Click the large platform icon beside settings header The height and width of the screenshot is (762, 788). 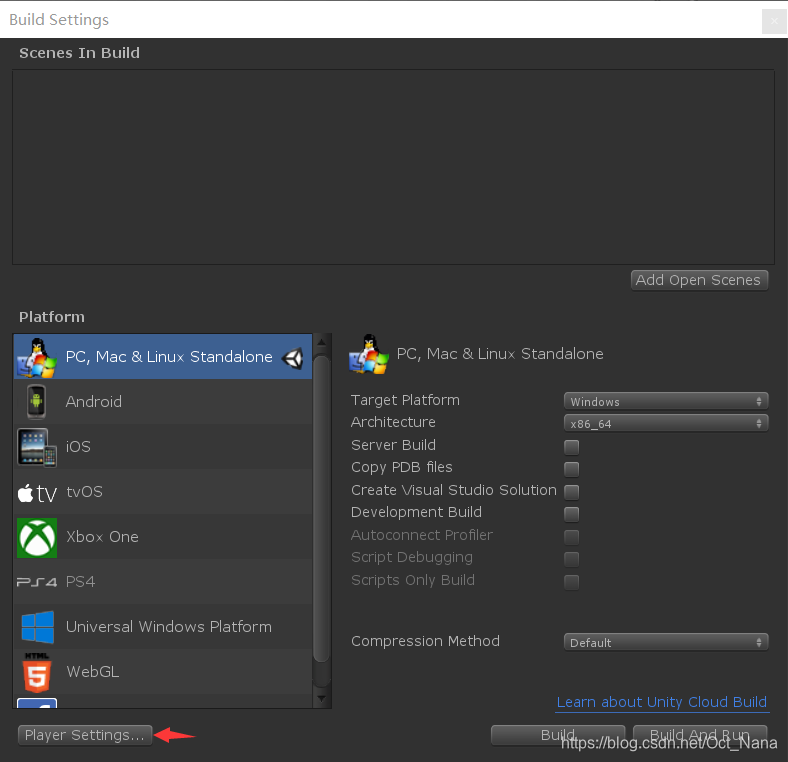click(369, 354)
